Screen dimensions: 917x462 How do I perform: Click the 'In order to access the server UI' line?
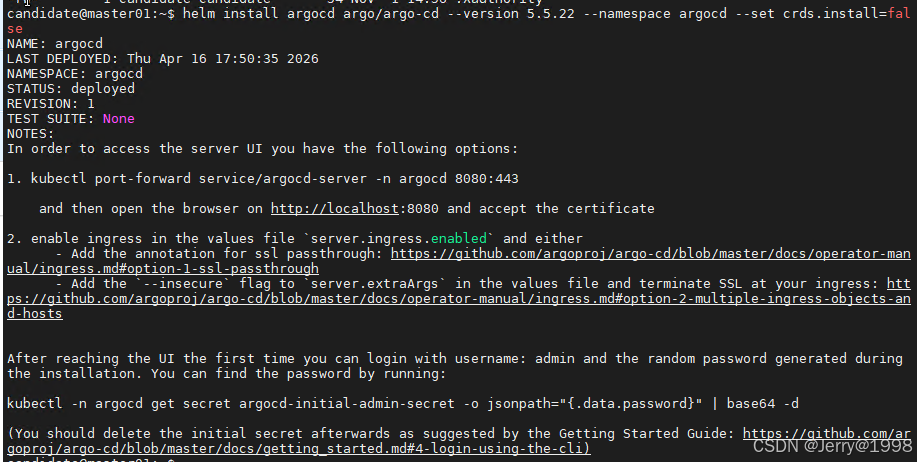tap(263, 149)
